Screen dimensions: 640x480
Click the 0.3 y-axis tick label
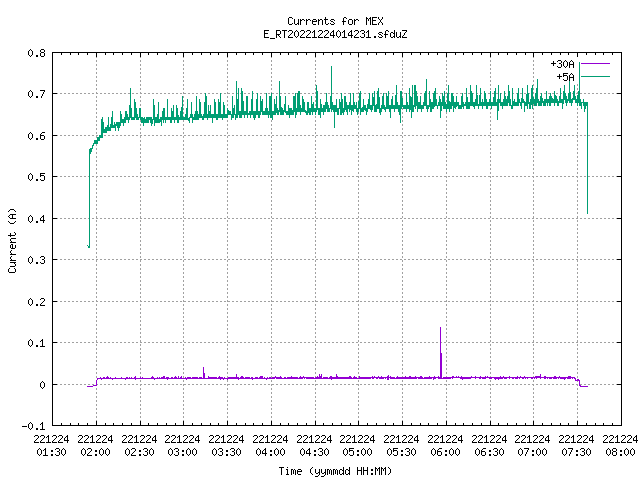pyautogui.click(x=36, y=260)
